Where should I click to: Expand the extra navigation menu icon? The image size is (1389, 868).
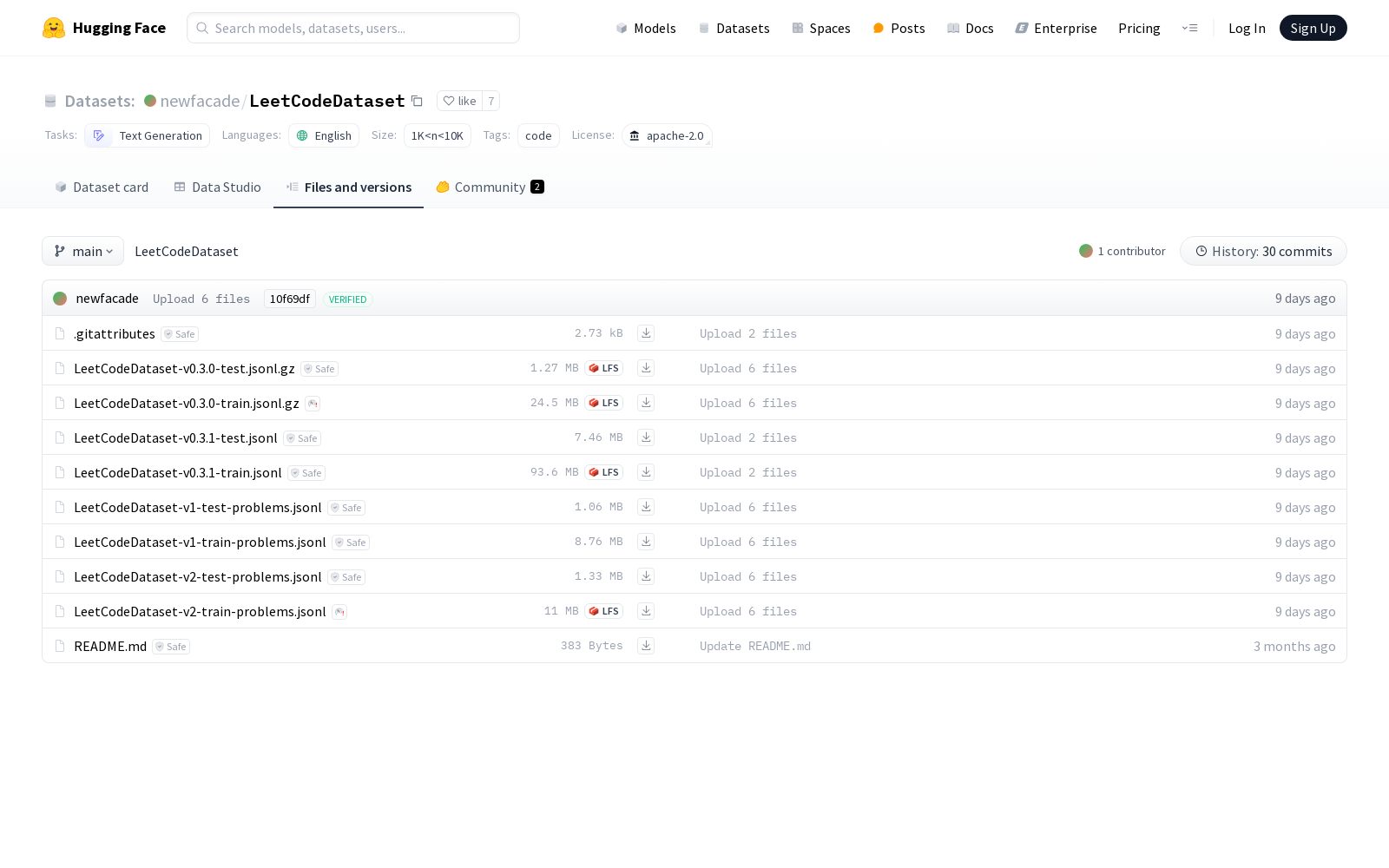tap(1189, 28)
